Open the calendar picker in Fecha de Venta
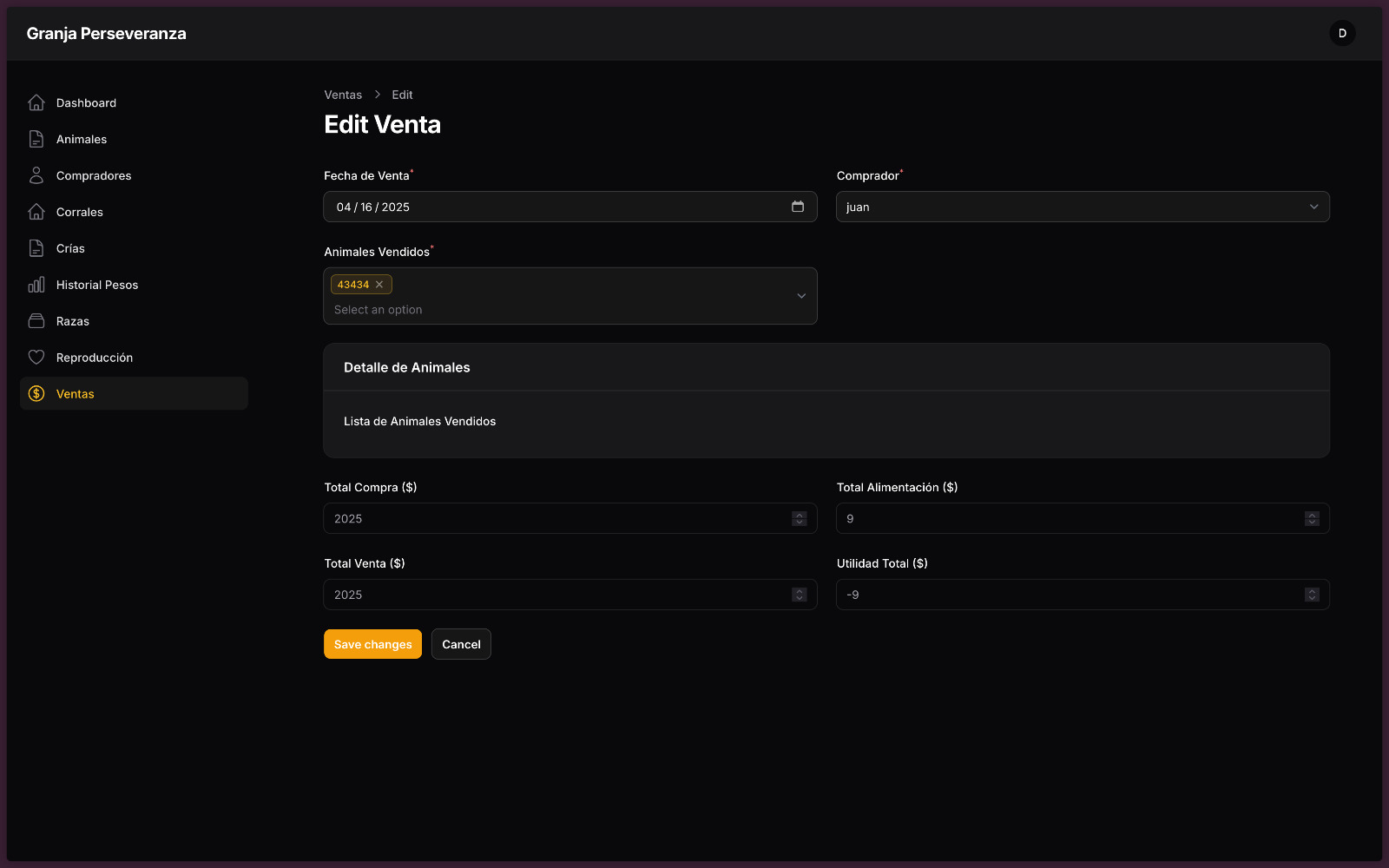This screenshot has width=1389, height=868. (x=798, y=207)
